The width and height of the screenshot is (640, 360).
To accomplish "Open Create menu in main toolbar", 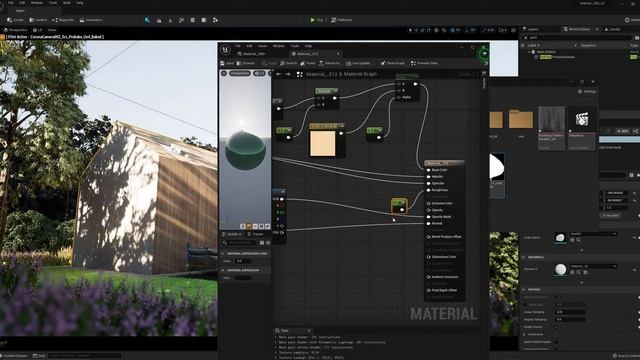I will pyautogui.click(x=15, y=20).
